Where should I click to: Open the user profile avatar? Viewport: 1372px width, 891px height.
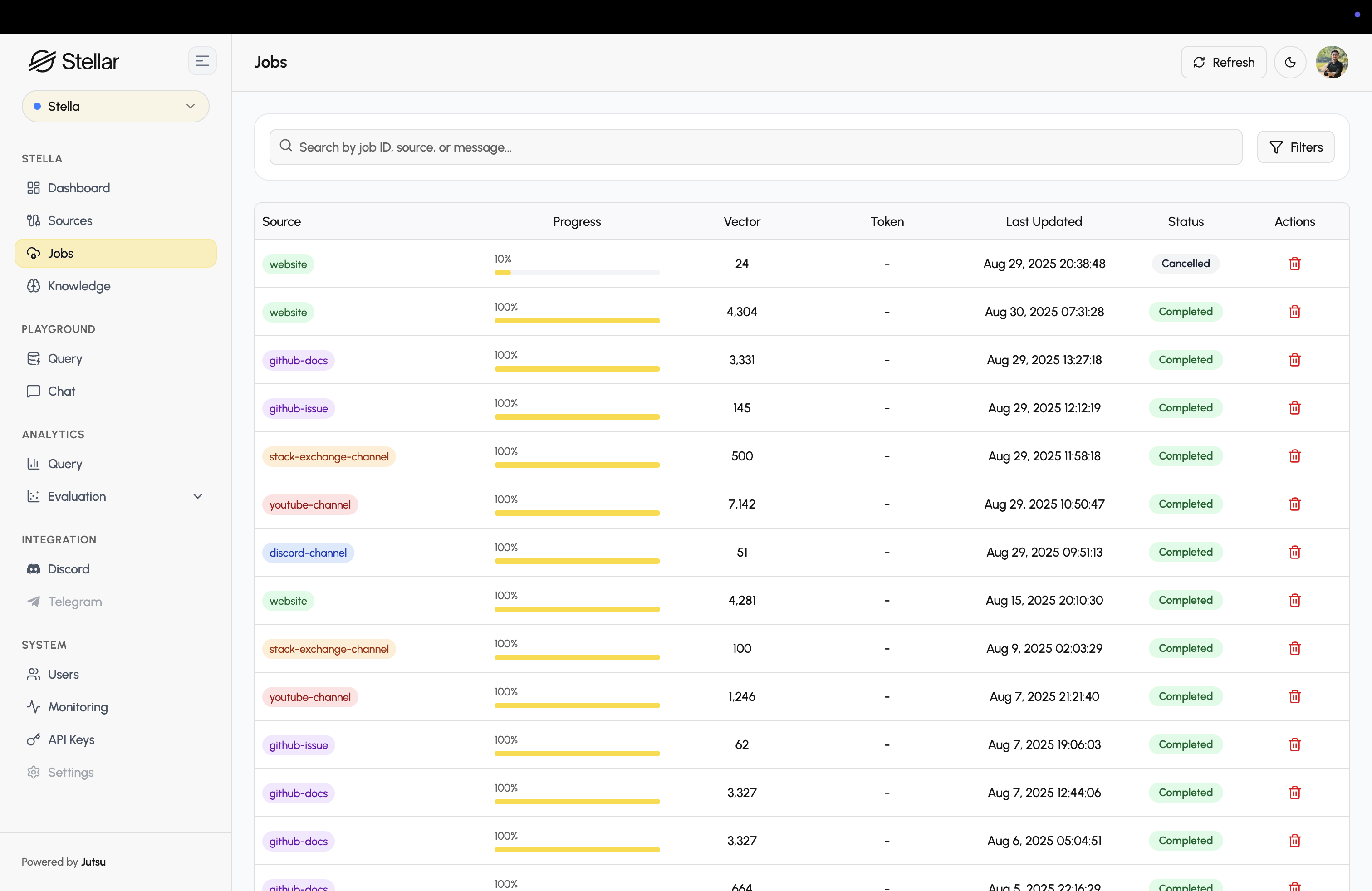pyautogui.click(x=1331, y=62)
